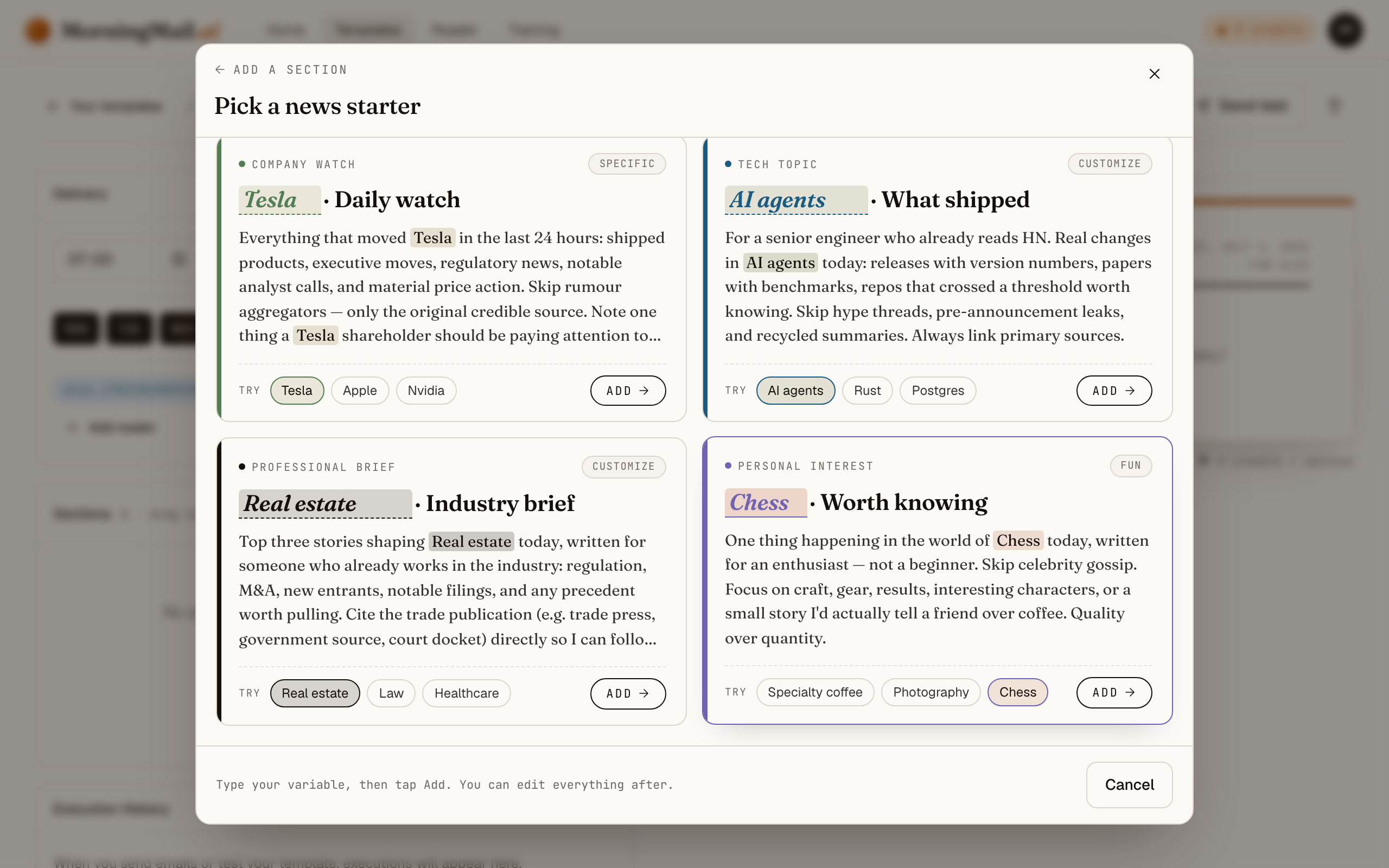Click the PROFESSIONAL BRIEF category label
Viewport: 1389px width, 868px height.
pos(324,467)
